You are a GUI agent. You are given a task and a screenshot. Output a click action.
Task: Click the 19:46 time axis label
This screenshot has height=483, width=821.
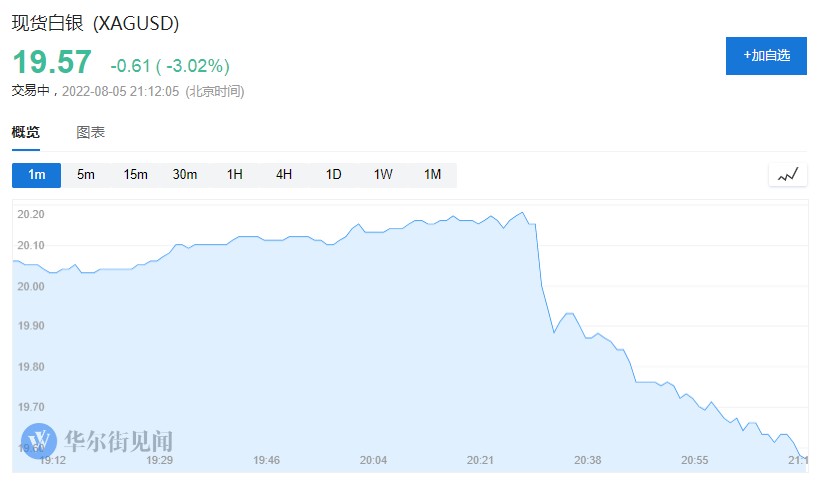[x=266, y=460]
